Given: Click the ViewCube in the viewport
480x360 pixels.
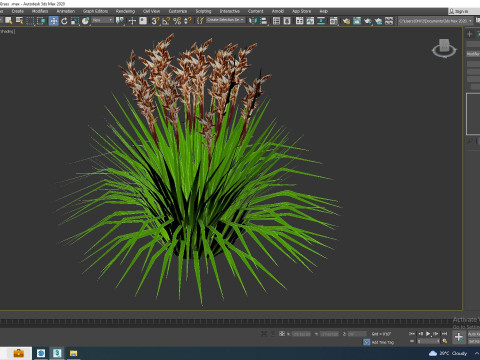Looking at the screenshot, I should 444,49.
